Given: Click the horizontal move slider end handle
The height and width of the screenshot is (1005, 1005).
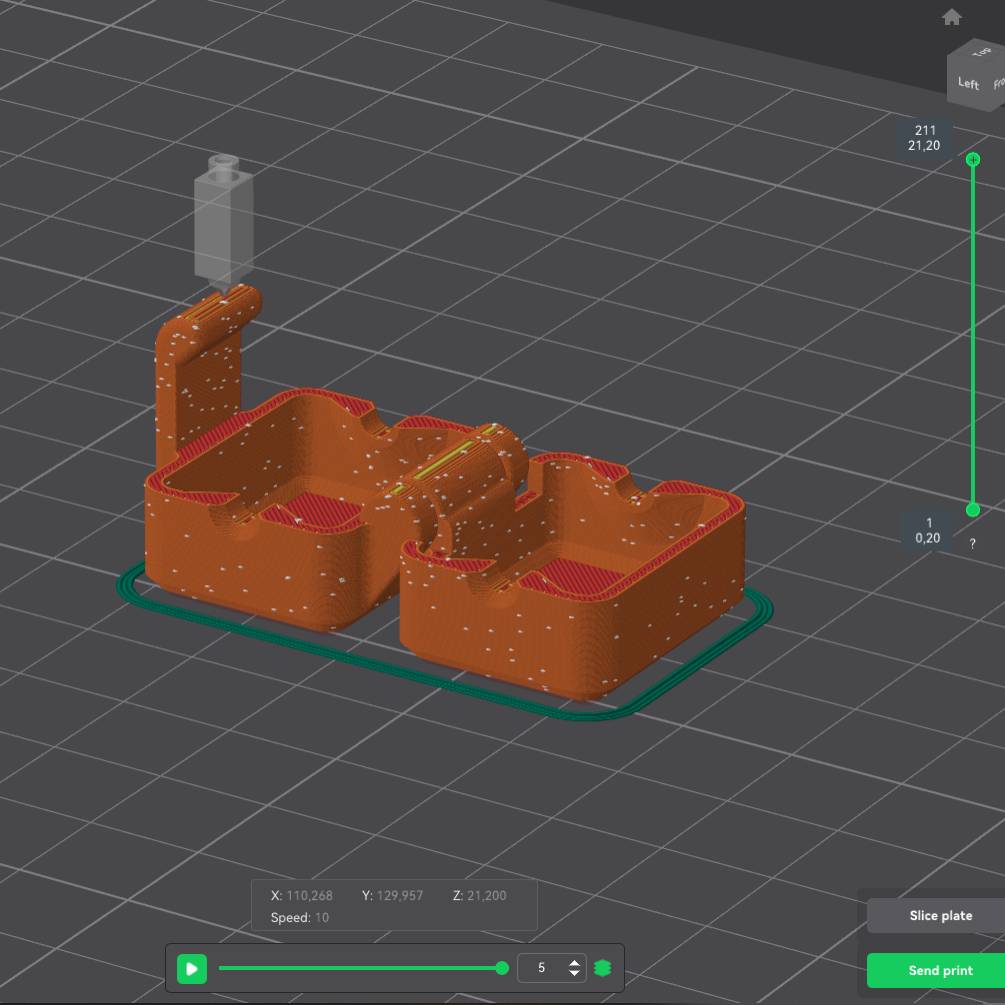Looking at the screenshot, I should click(502, 968).
